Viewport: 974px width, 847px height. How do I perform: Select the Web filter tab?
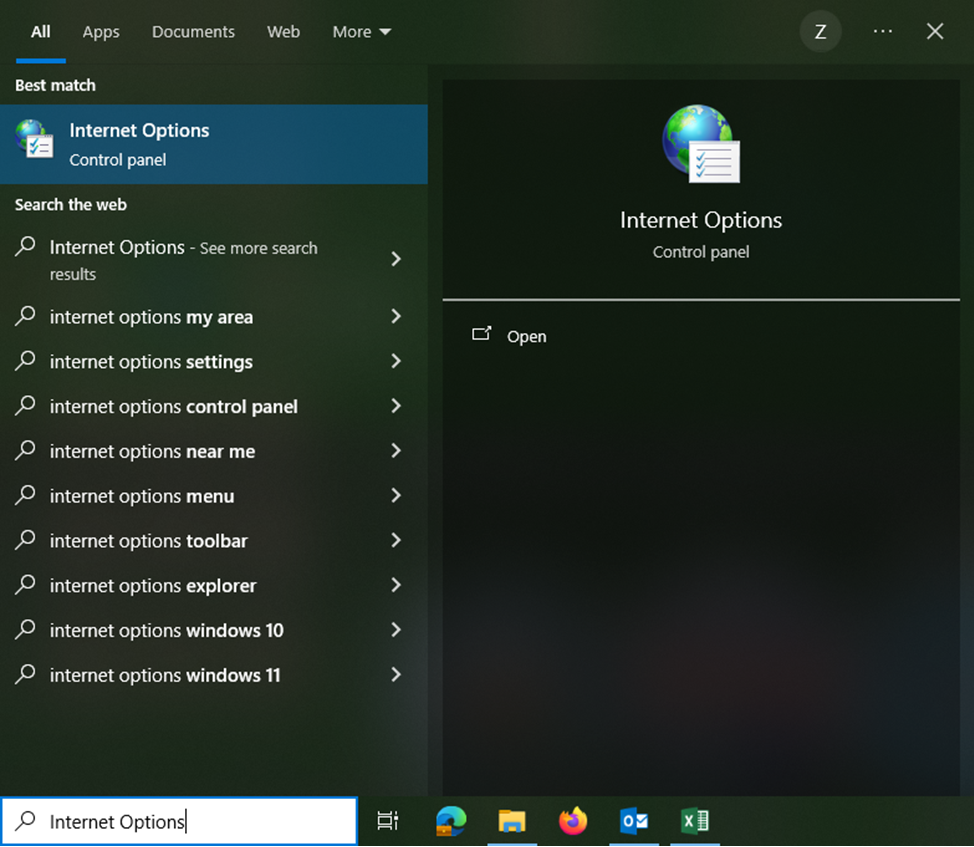pos(283,32)
